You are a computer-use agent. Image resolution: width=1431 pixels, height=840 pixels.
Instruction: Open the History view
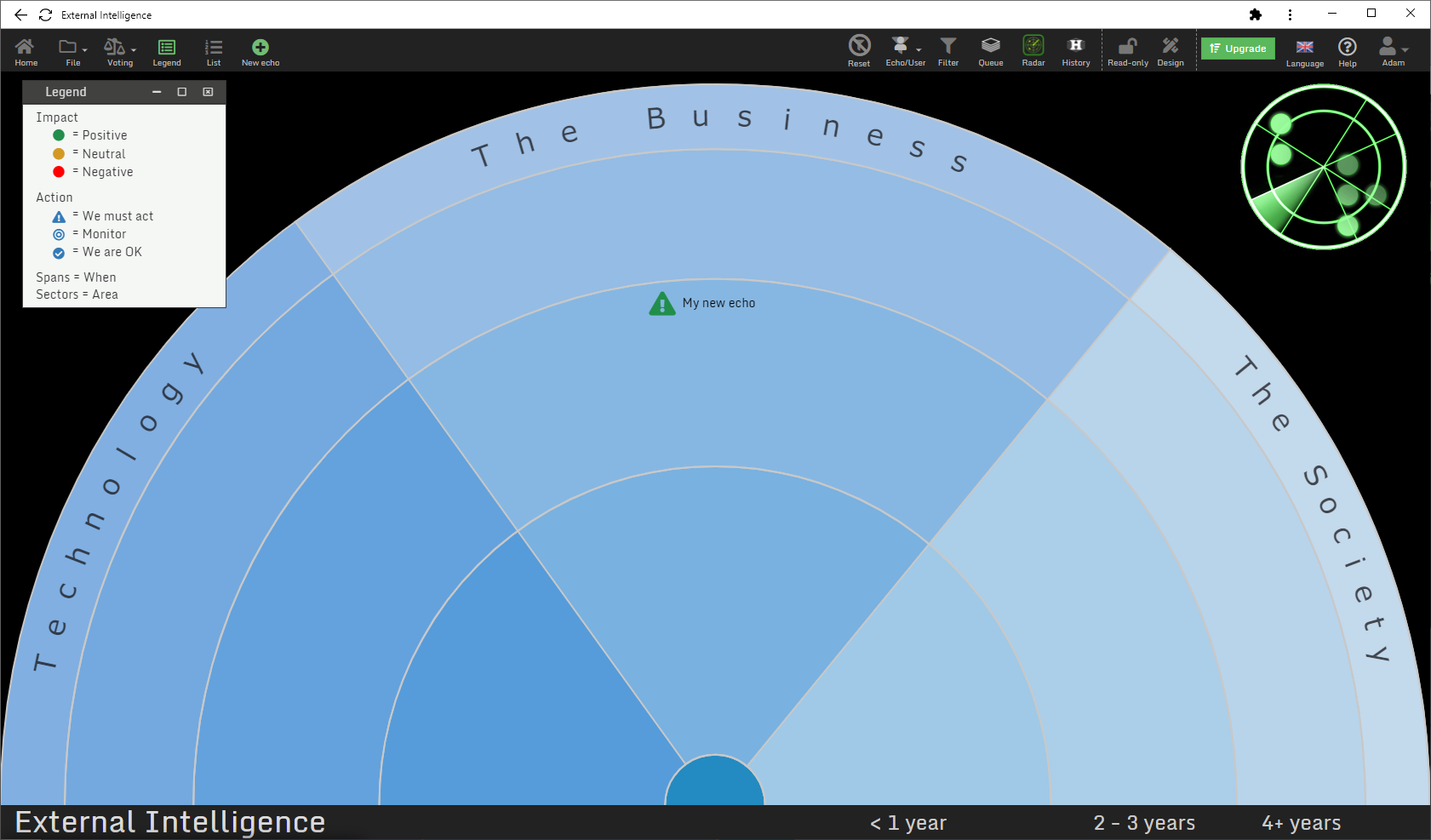(1076, 51)
